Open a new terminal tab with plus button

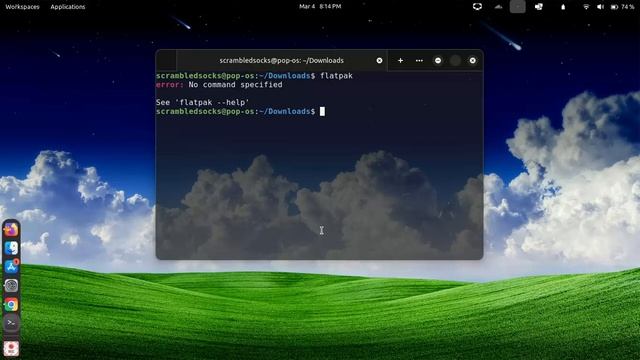tap(400, 60)
